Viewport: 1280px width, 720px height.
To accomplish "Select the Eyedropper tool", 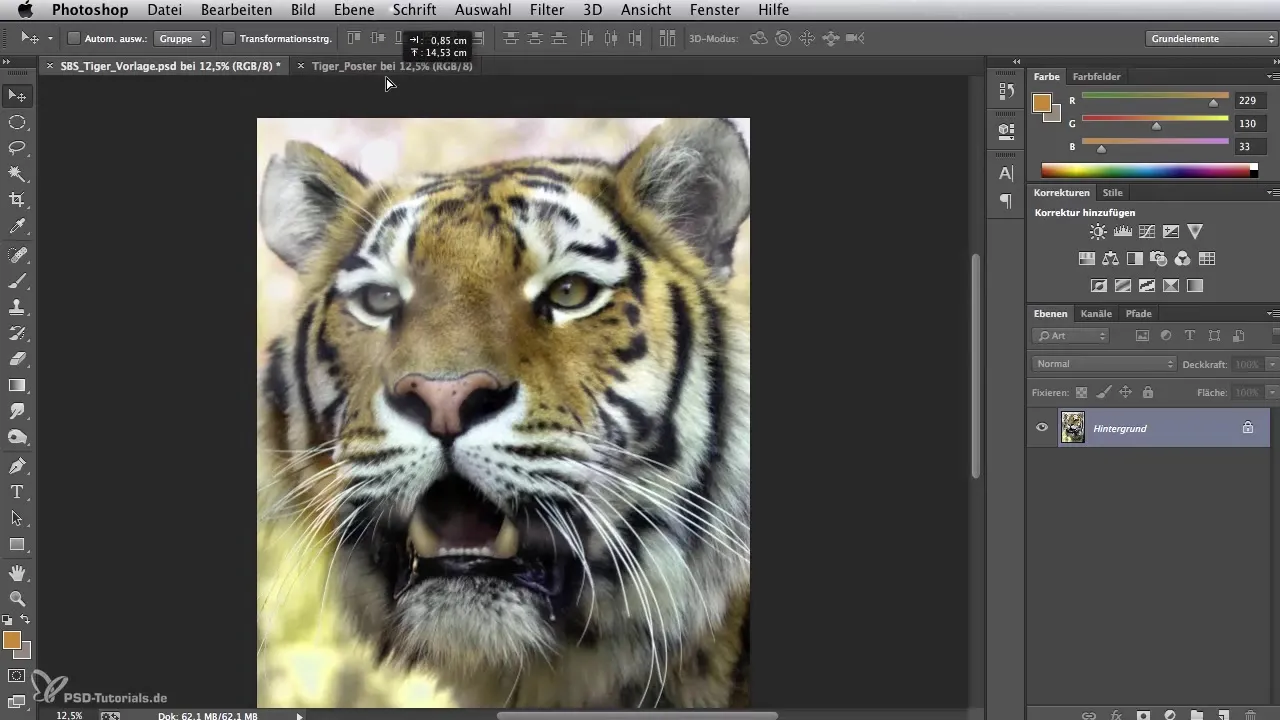I will tap(17, 227).
